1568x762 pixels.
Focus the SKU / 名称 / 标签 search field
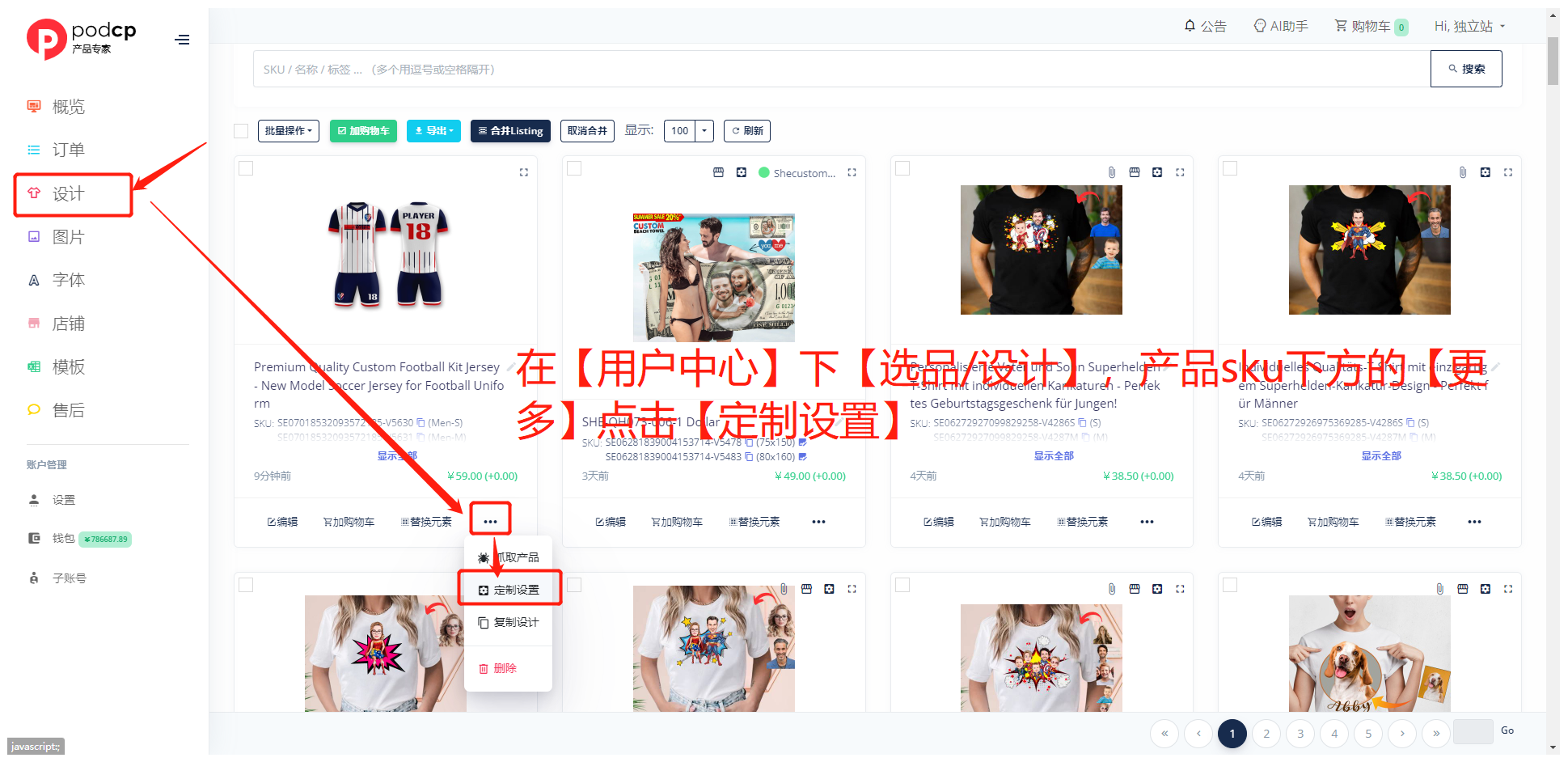(841, 69)
